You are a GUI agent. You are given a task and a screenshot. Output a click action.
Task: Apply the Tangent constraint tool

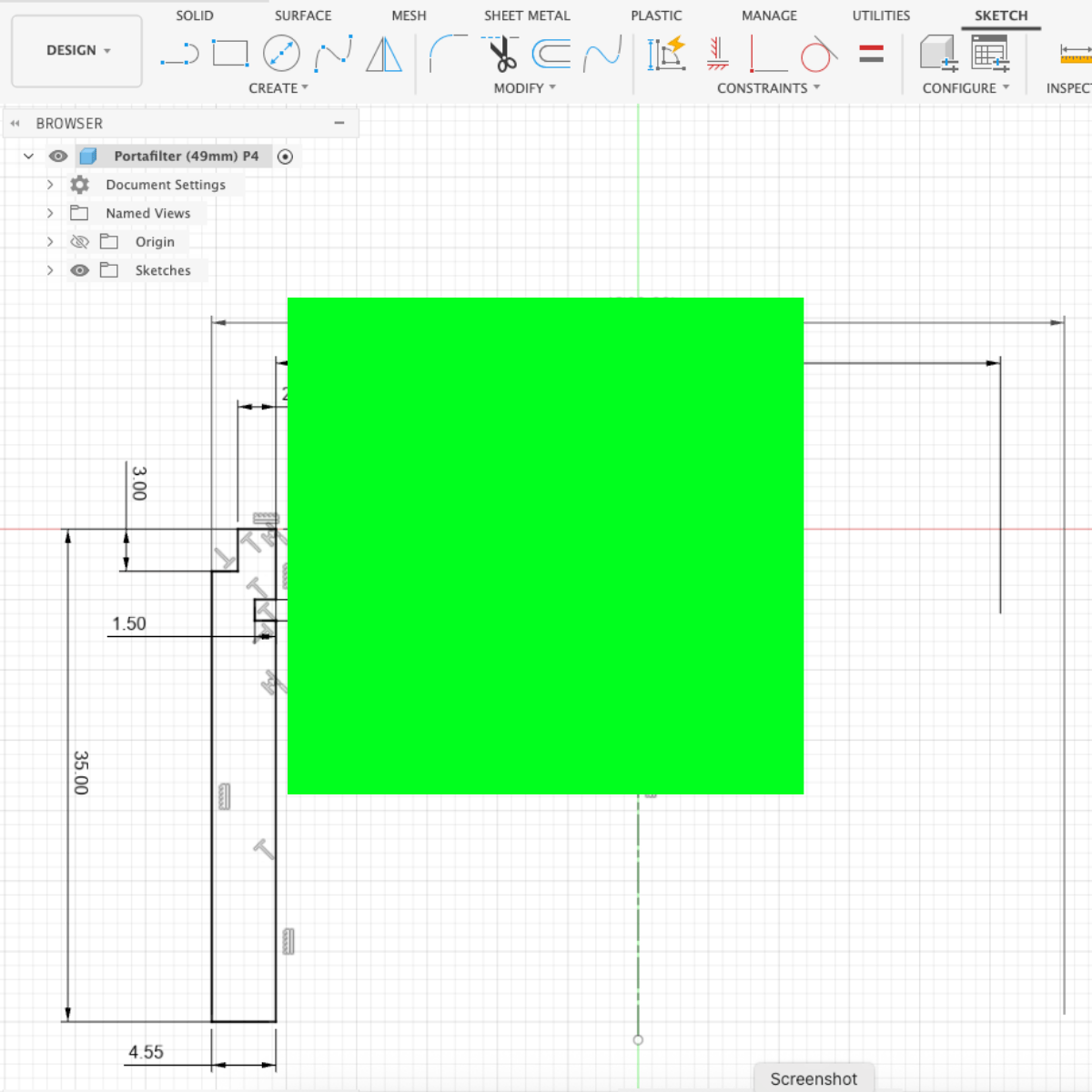[818, 55]
